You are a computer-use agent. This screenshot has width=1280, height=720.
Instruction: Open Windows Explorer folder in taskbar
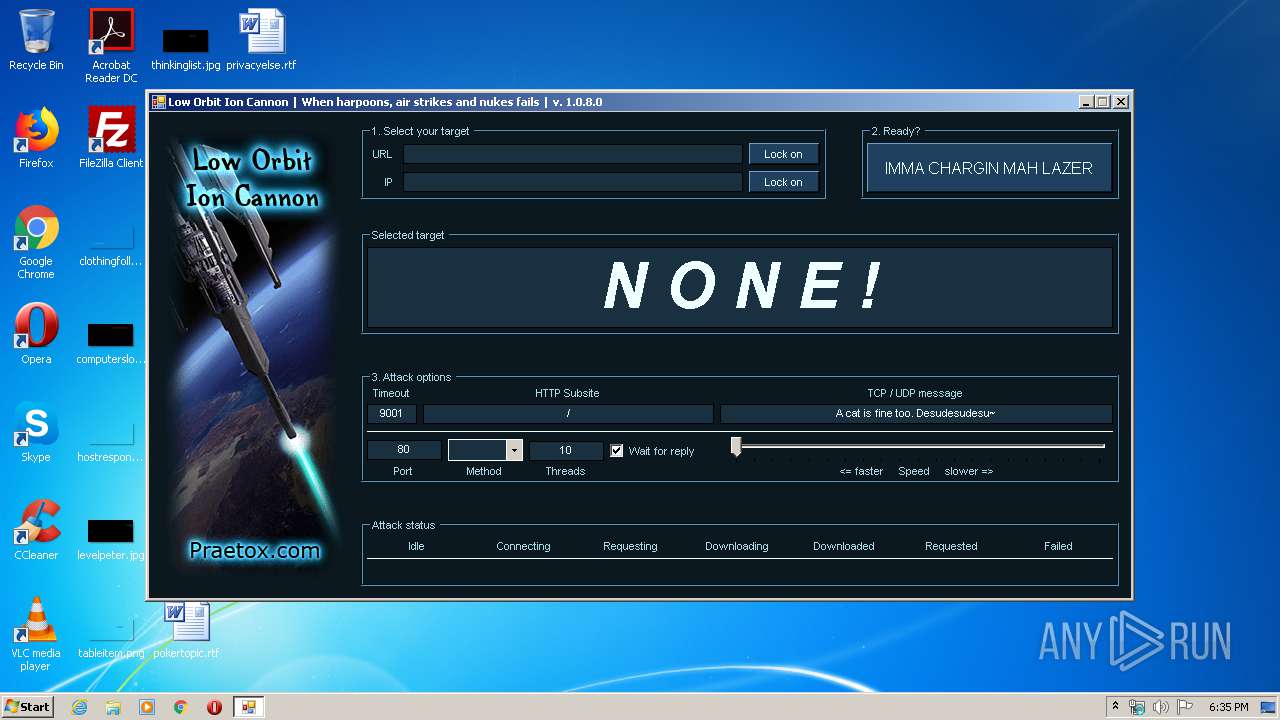[113, 707]
